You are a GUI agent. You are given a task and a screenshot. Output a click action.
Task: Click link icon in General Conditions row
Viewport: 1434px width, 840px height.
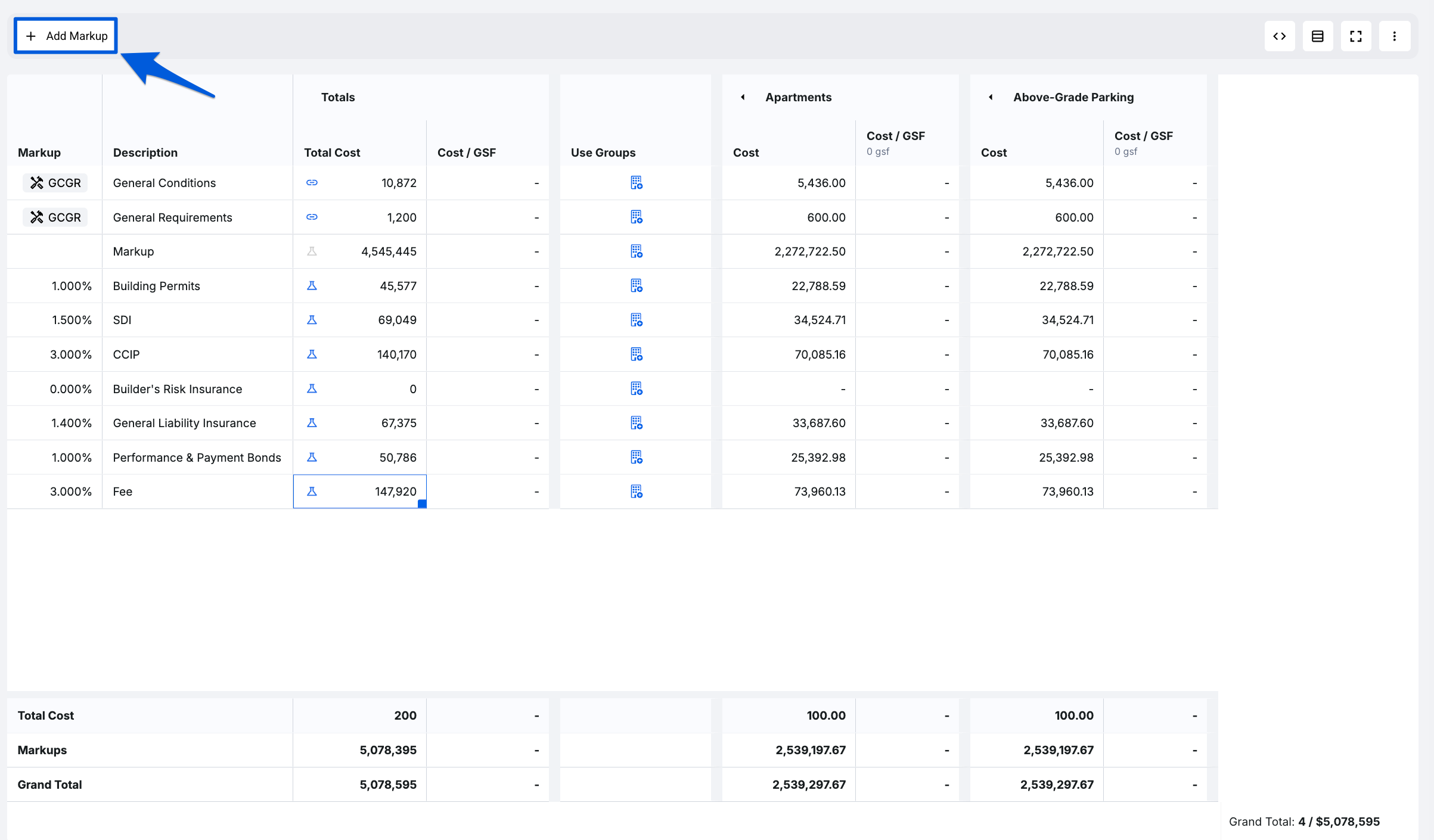[x=312, y=183]
